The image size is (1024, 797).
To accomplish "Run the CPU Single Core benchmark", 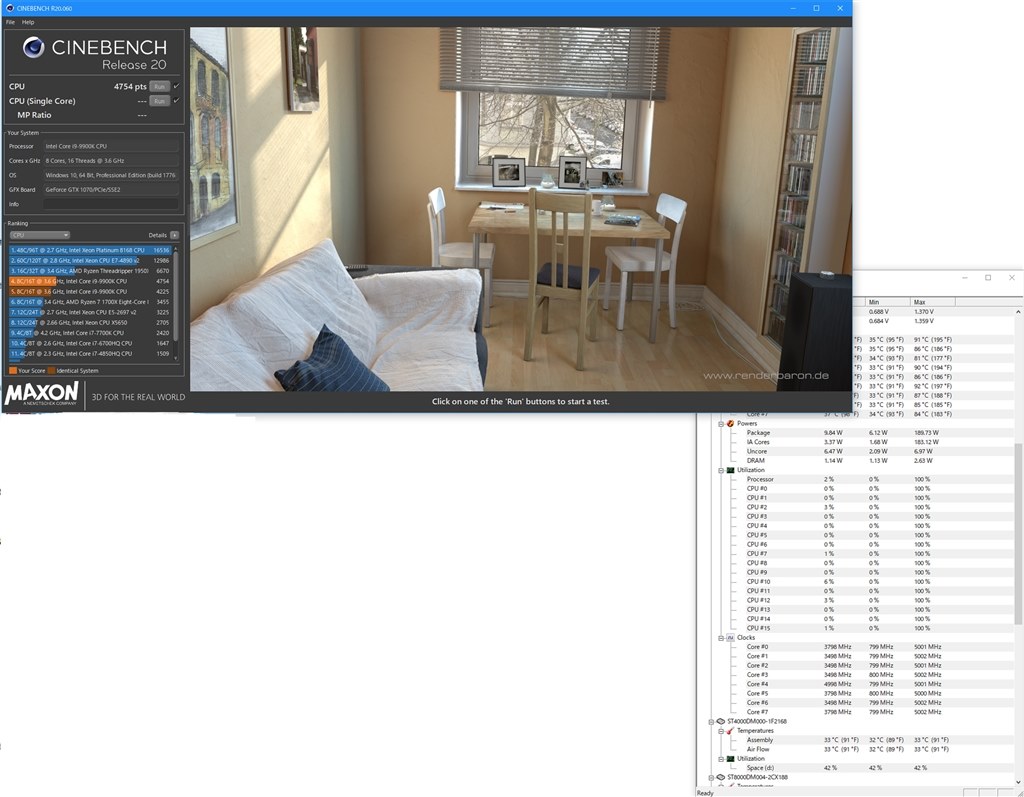I will pyautogui.click(x=159, y=101).
